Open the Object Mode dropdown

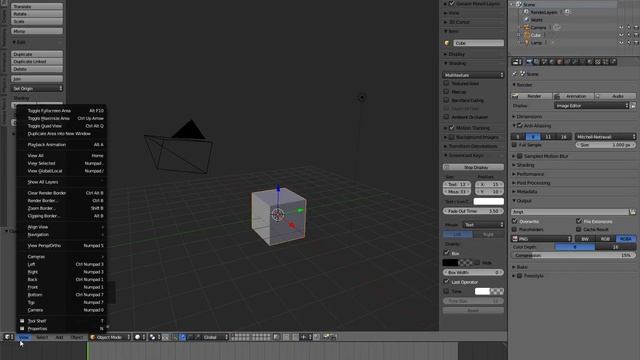tap(109, 337)
